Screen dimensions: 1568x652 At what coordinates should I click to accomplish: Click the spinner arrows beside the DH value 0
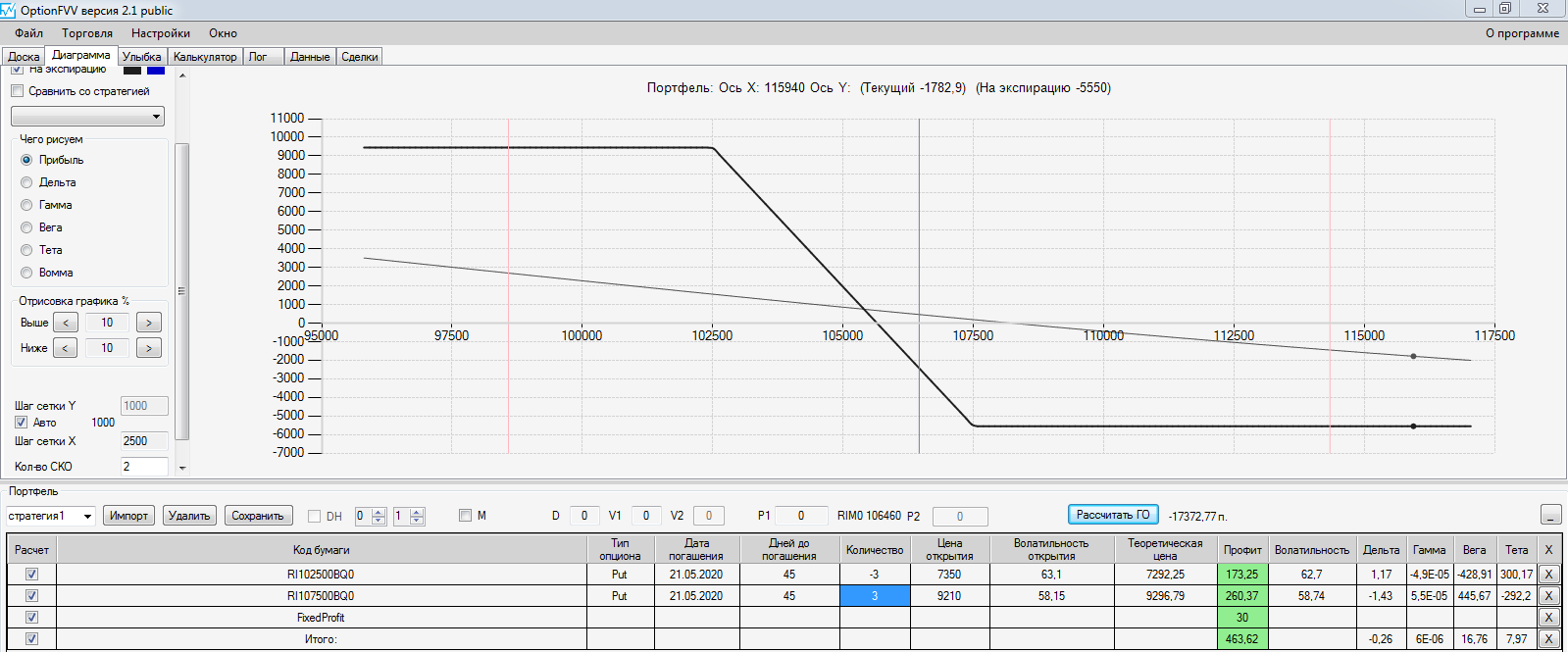click(379, 516)
